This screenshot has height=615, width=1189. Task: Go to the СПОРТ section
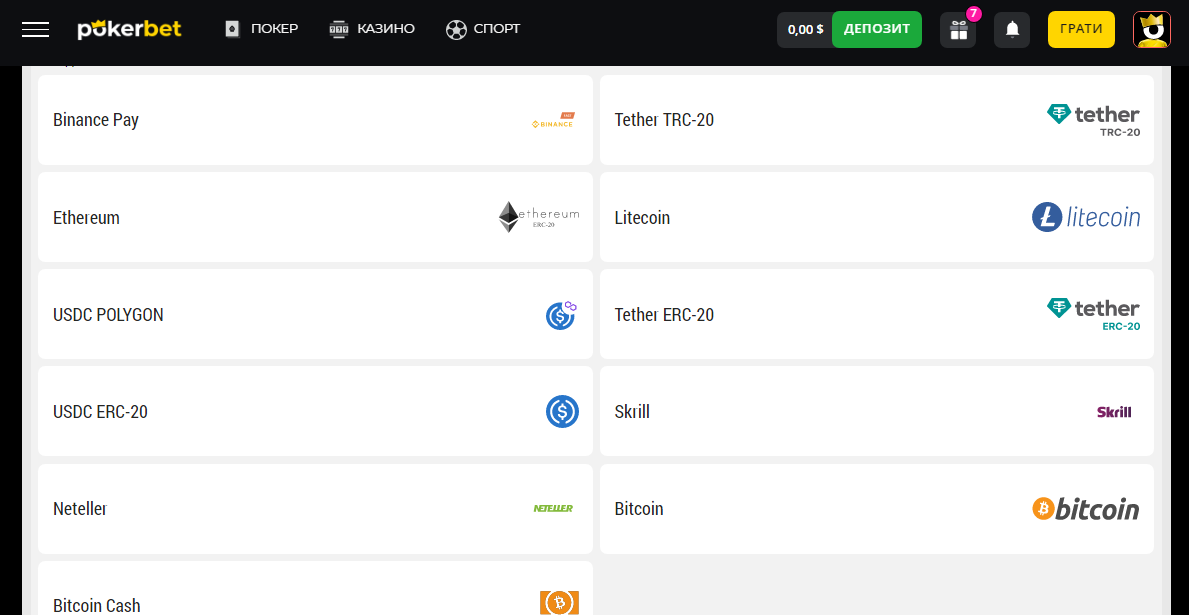[x=483, y=29]
